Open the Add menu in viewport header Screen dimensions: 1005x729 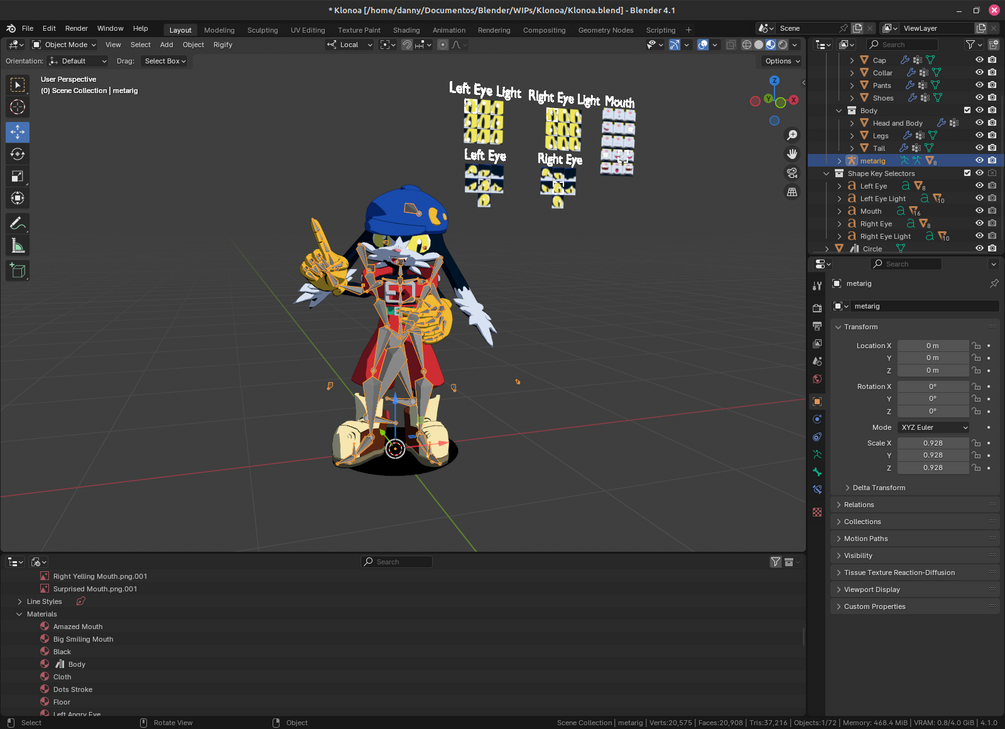(167, 45)
